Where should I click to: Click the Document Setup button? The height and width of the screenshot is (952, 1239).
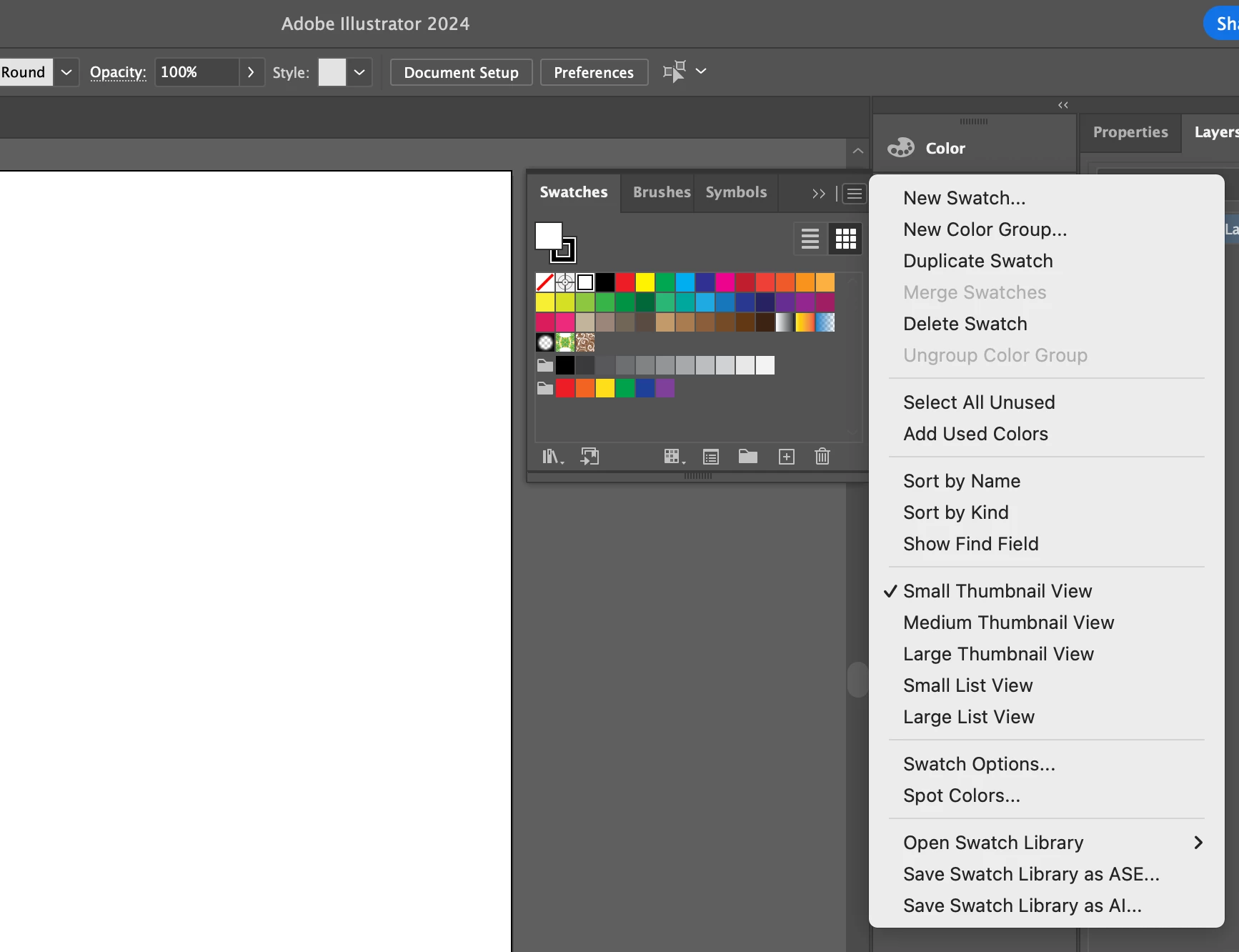[461, 72]
